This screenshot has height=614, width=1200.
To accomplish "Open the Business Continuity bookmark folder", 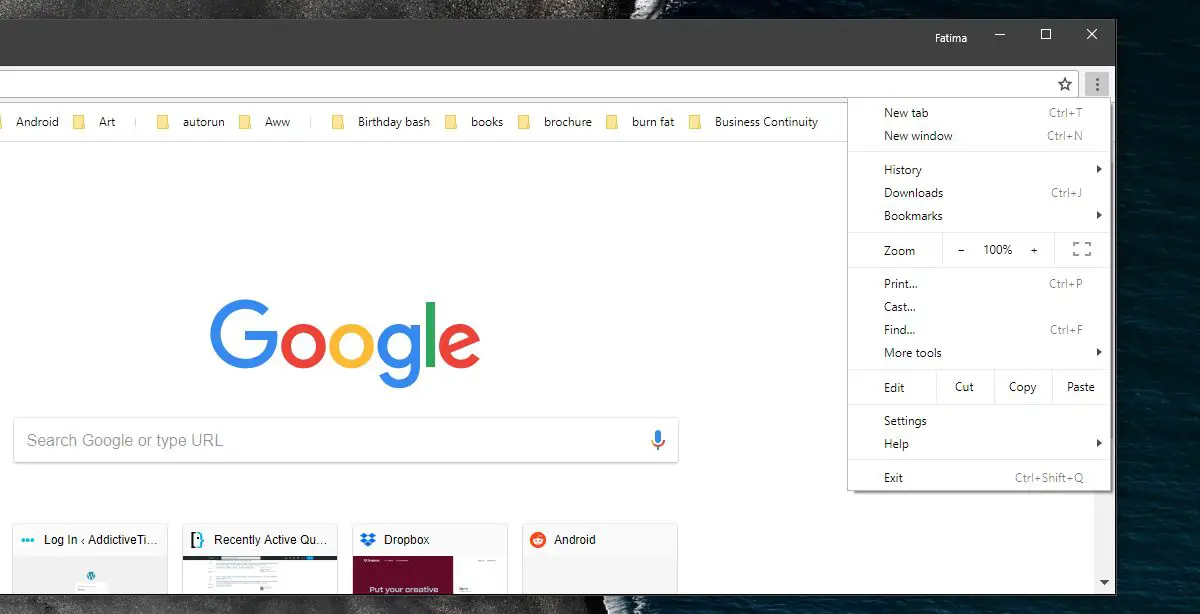I will click(753, 122).
